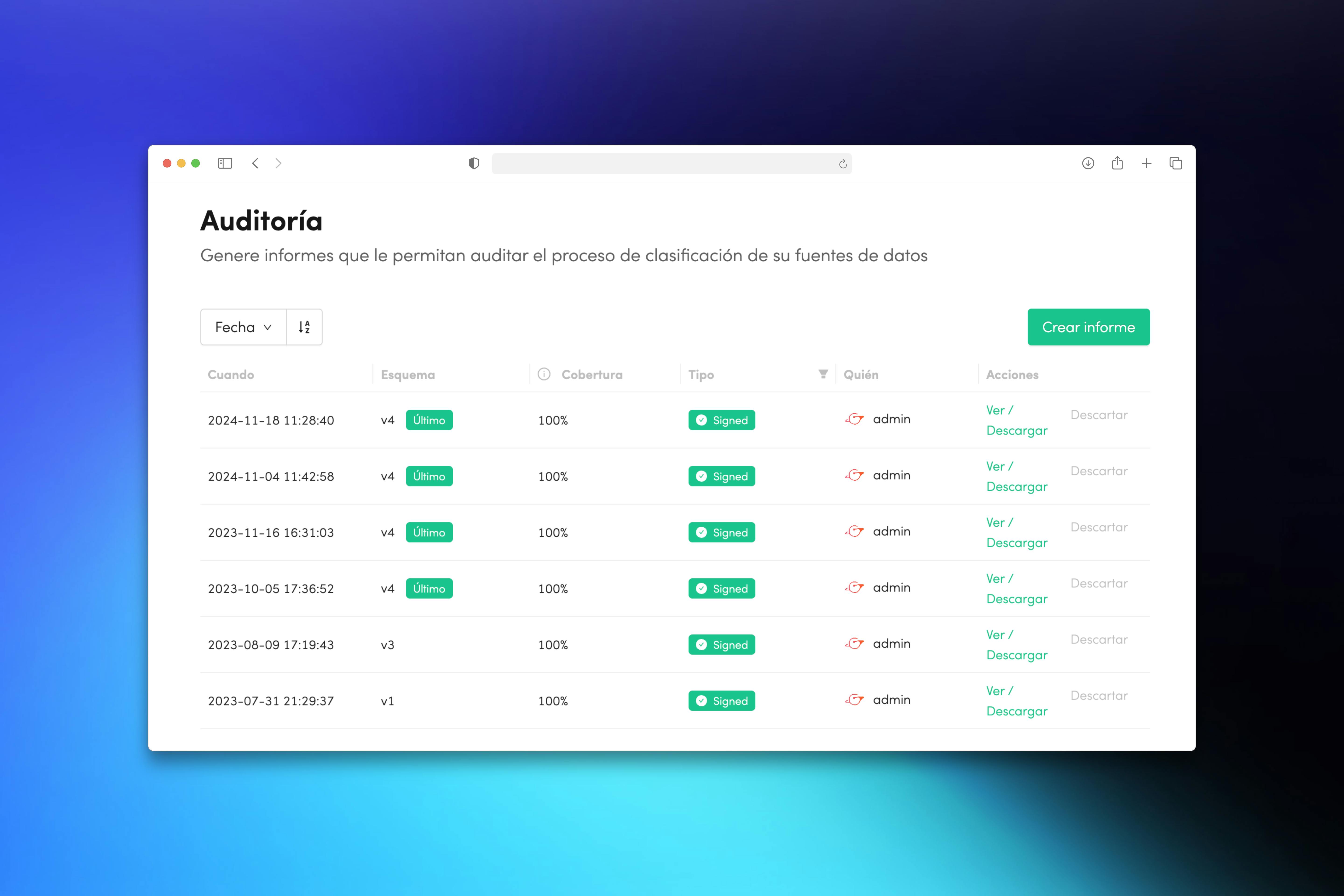Click the privacy shield icon

tap(474, 163)
